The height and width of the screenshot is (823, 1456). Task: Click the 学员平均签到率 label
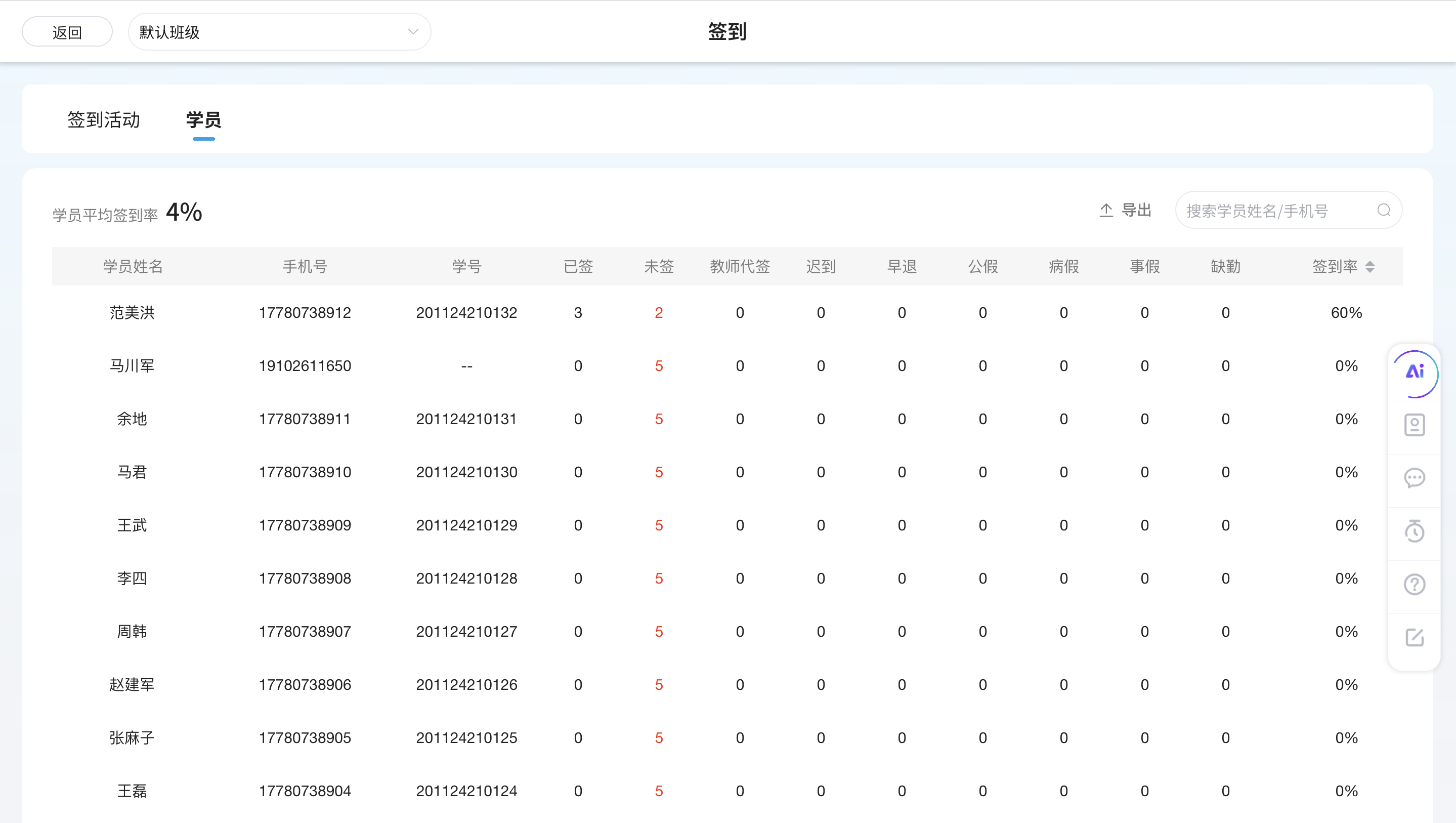pos(106,215)
